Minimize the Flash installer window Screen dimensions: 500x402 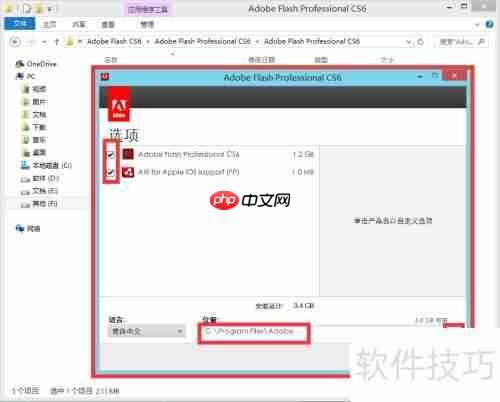click(x=420, y=77)
